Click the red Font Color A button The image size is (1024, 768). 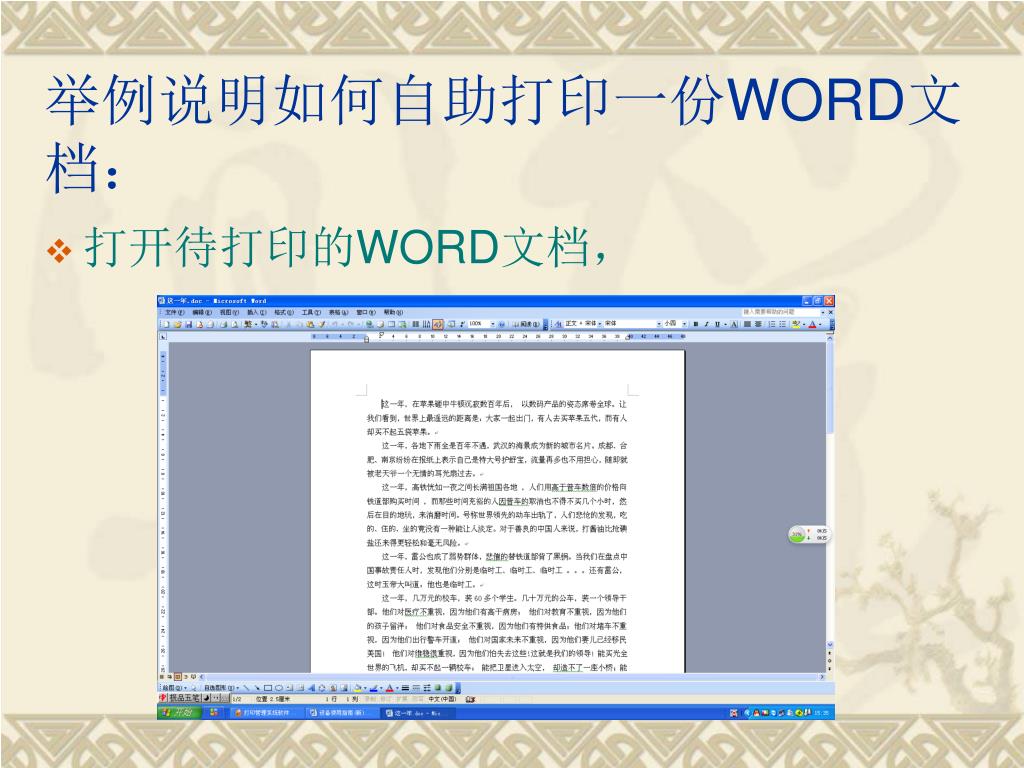(812, 324)
